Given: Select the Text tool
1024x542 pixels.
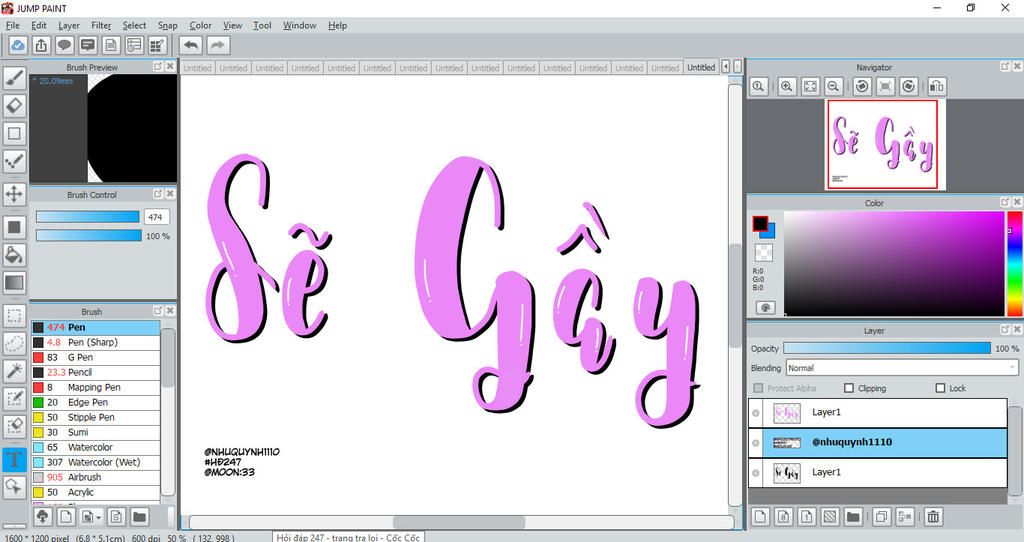Looking at the screenshot, I should coord(14,459).
